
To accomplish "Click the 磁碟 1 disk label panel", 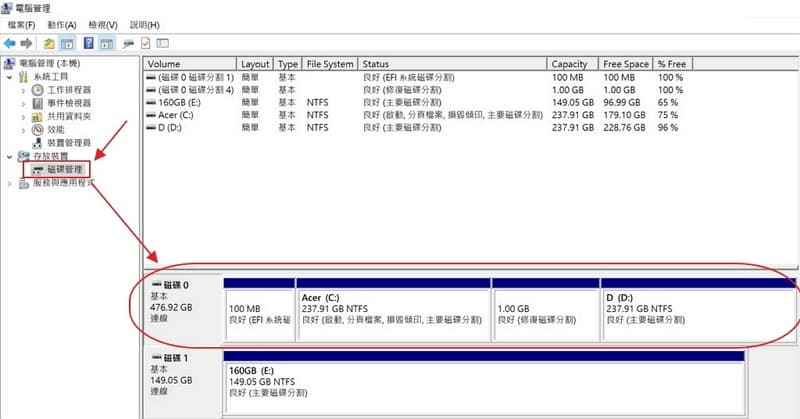I will (183, 383).
